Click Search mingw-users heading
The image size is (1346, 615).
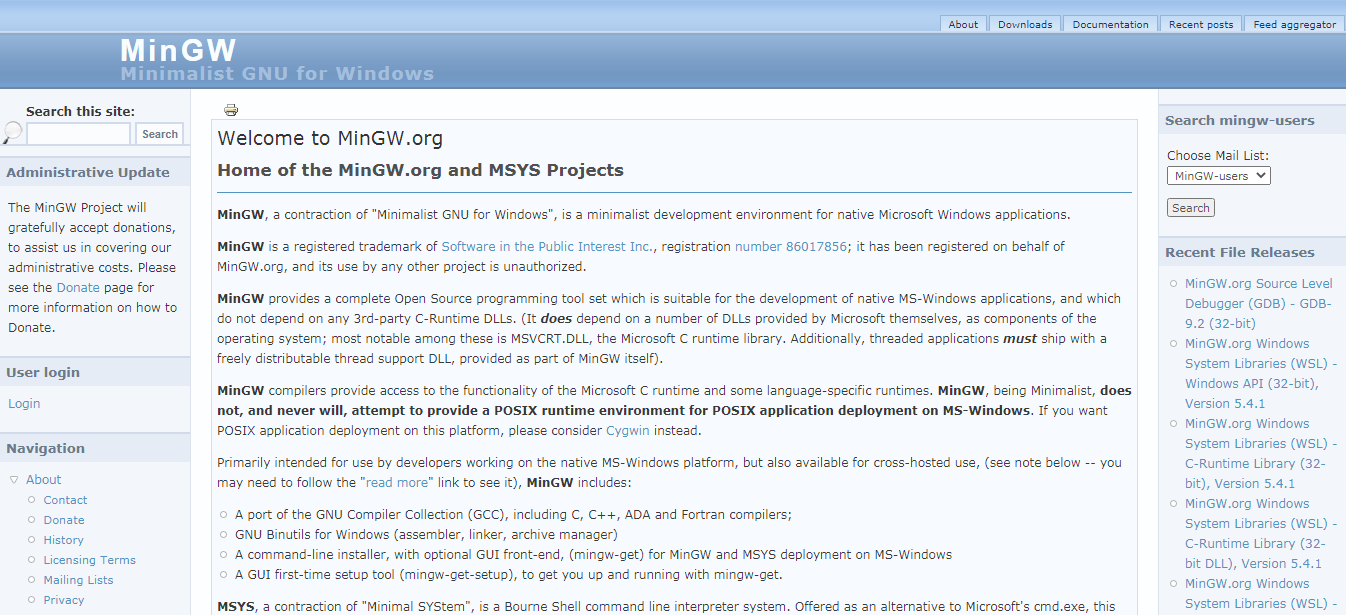click(1240, 121)
